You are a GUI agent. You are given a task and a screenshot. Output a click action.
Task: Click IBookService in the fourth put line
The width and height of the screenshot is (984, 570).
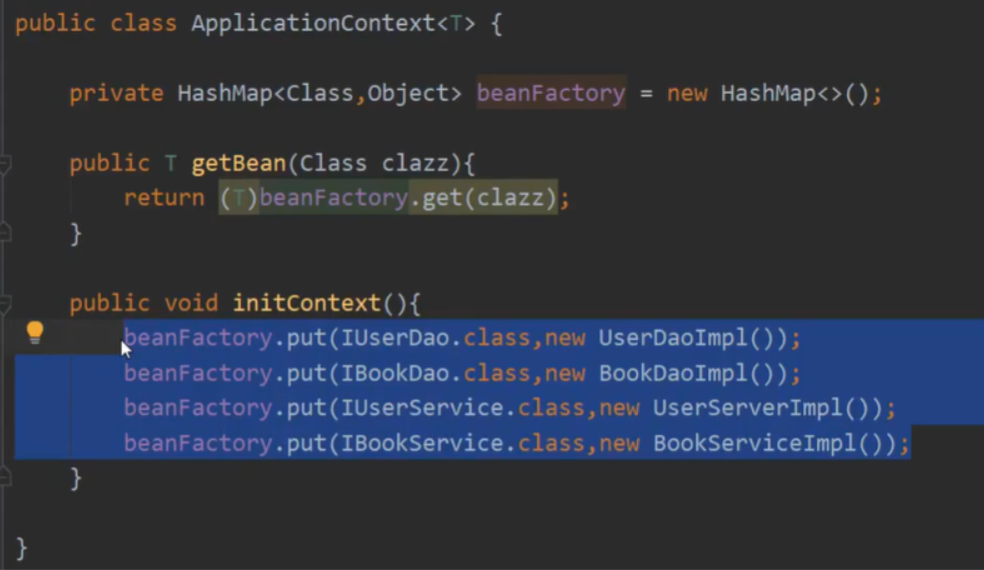(422, 443)
